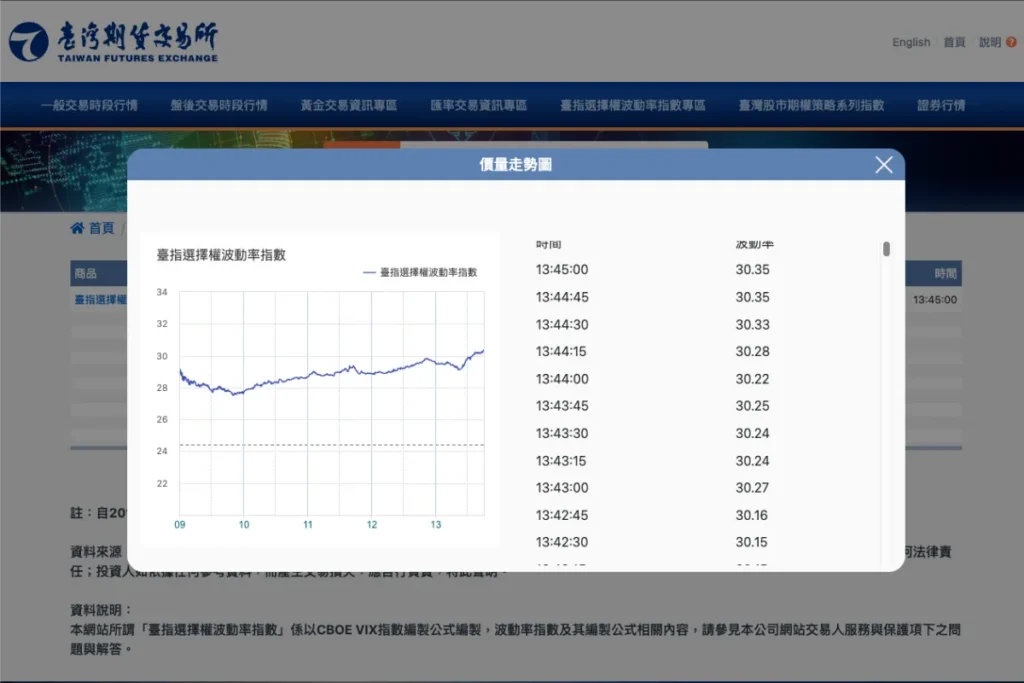1024x683 pixels.
Task: Select the 匯率交易資訊專區 tab
Action: (478, 104)
